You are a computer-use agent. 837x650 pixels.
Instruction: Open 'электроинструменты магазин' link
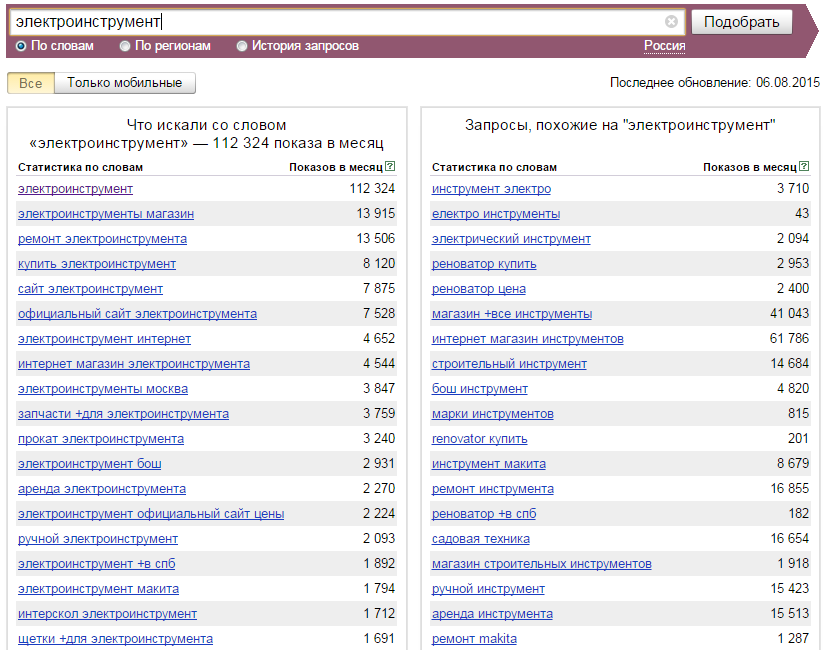click(x=106, y=214)
